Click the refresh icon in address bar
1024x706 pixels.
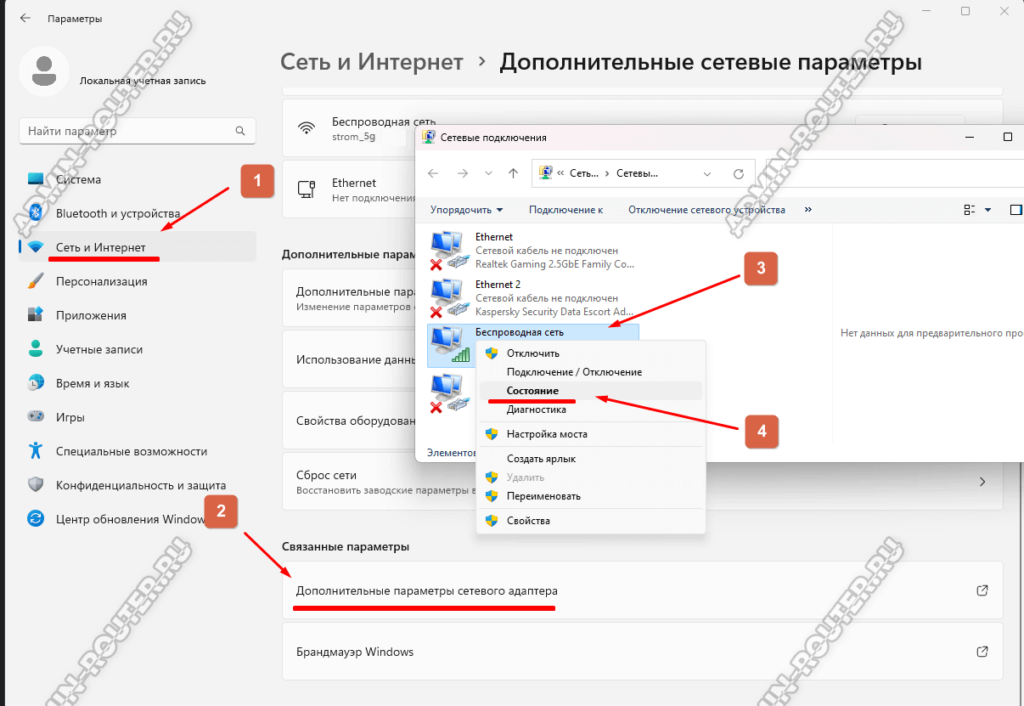(738, 173)
